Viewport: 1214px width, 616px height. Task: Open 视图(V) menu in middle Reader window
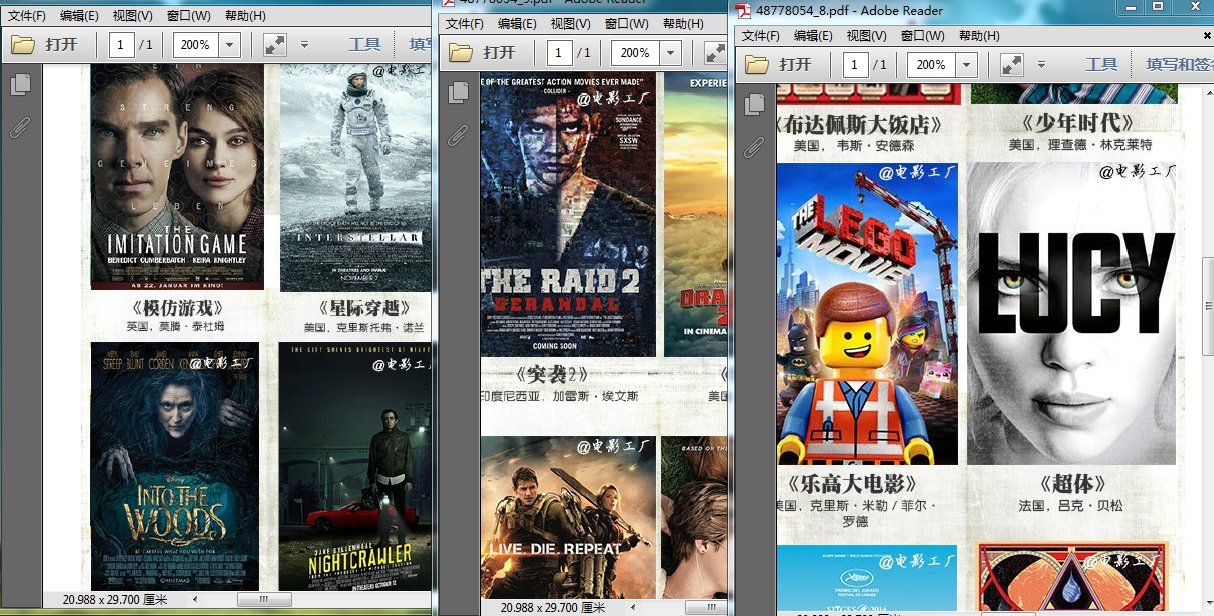(570, 24)
